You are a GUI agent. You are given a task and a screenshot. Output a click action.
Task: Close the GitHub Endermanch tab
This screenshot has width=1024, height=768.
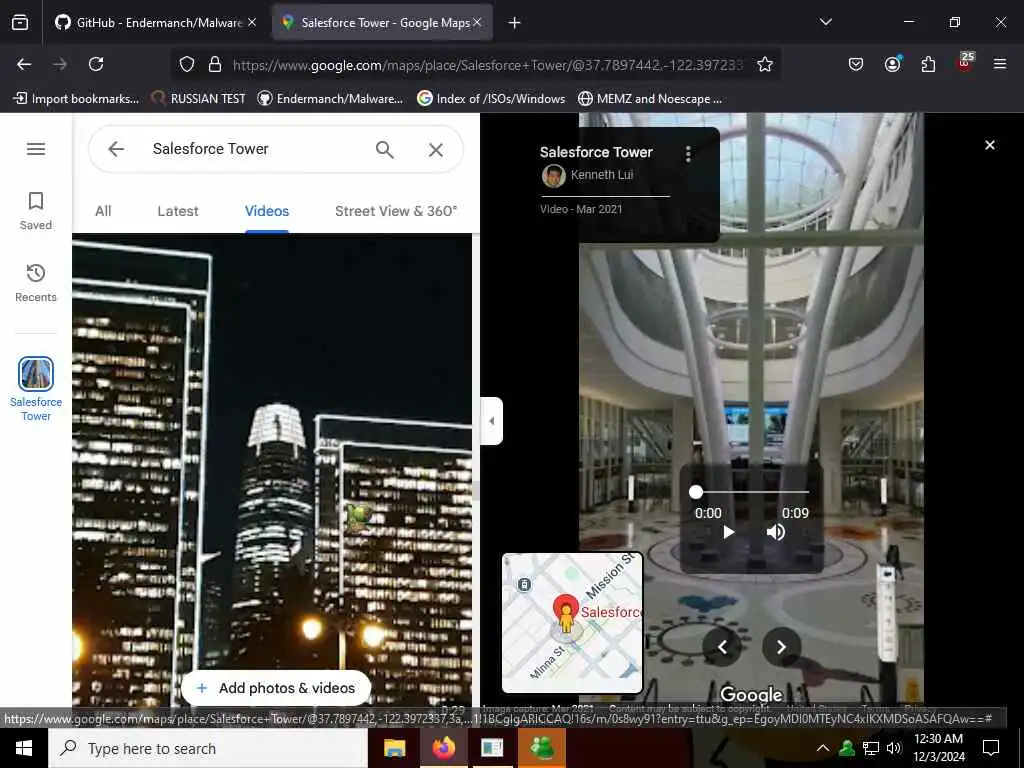click(252, 22)
